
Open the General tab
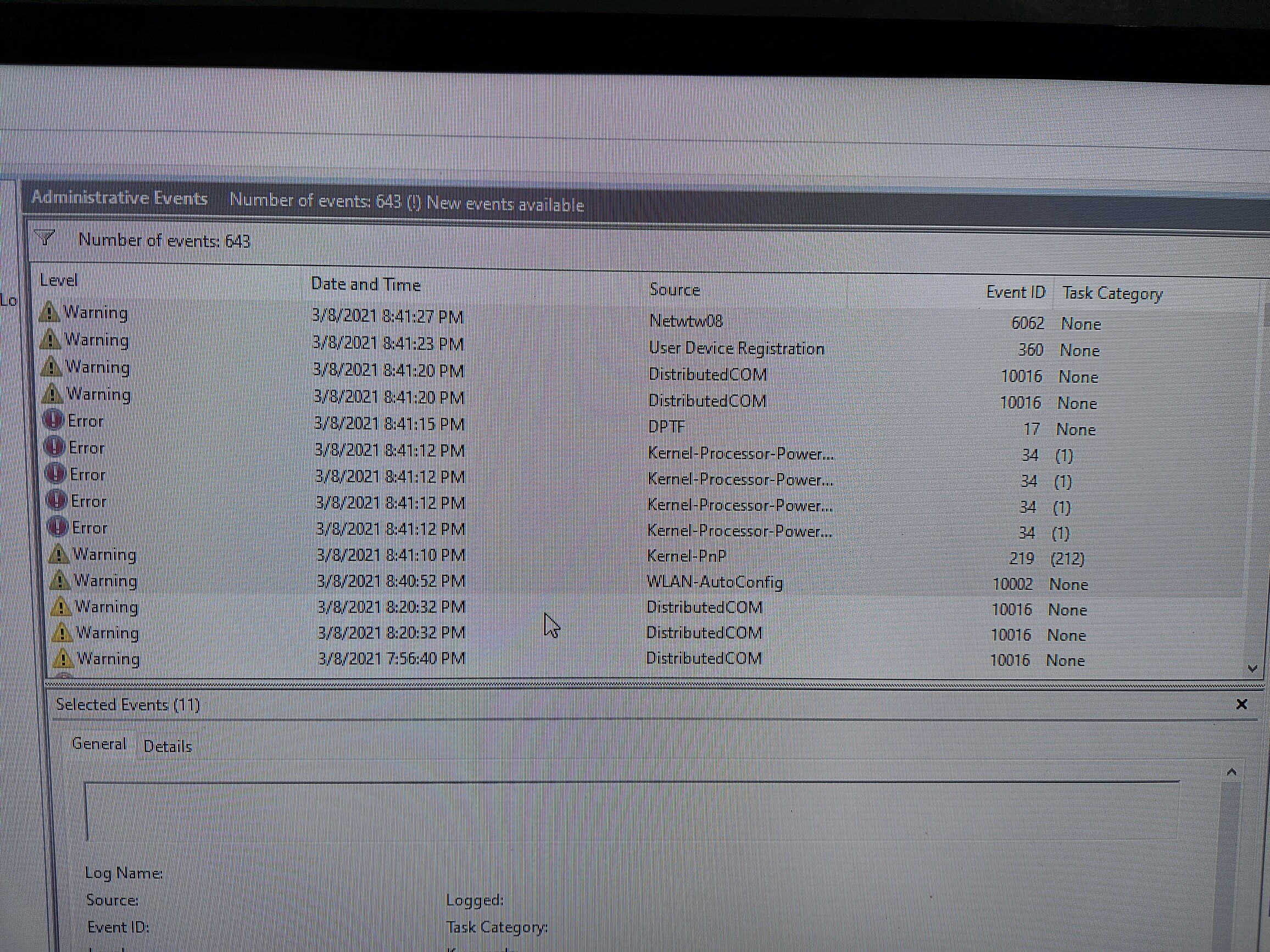pyautogui.click(x=99, y=744)
